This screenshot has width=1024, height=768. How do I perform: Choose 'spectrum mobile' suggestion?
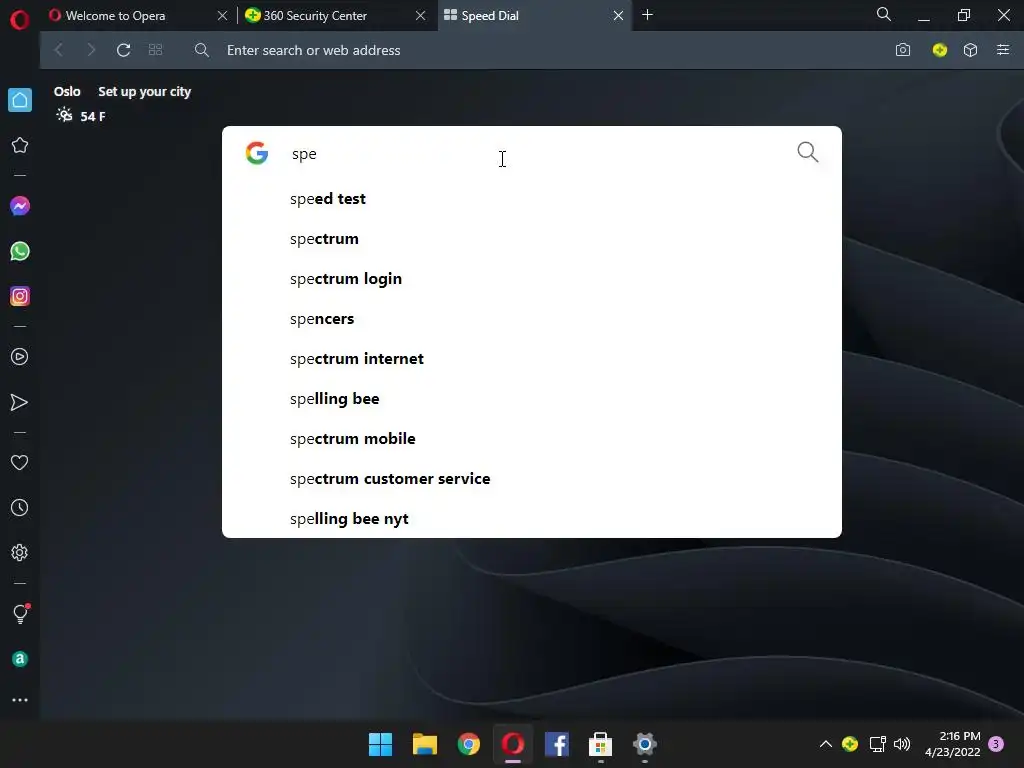[532, 438]
